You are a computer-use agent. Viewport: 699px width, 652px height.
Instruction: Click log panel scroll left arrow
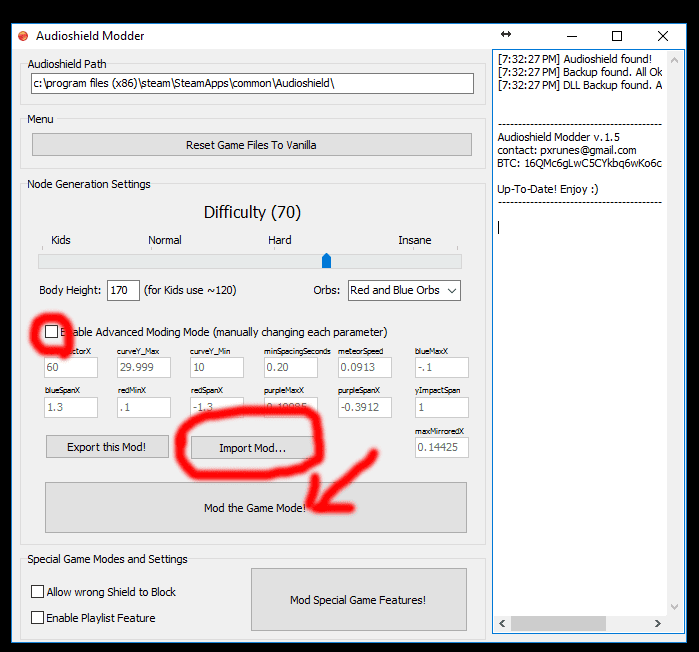coord(502,623)
